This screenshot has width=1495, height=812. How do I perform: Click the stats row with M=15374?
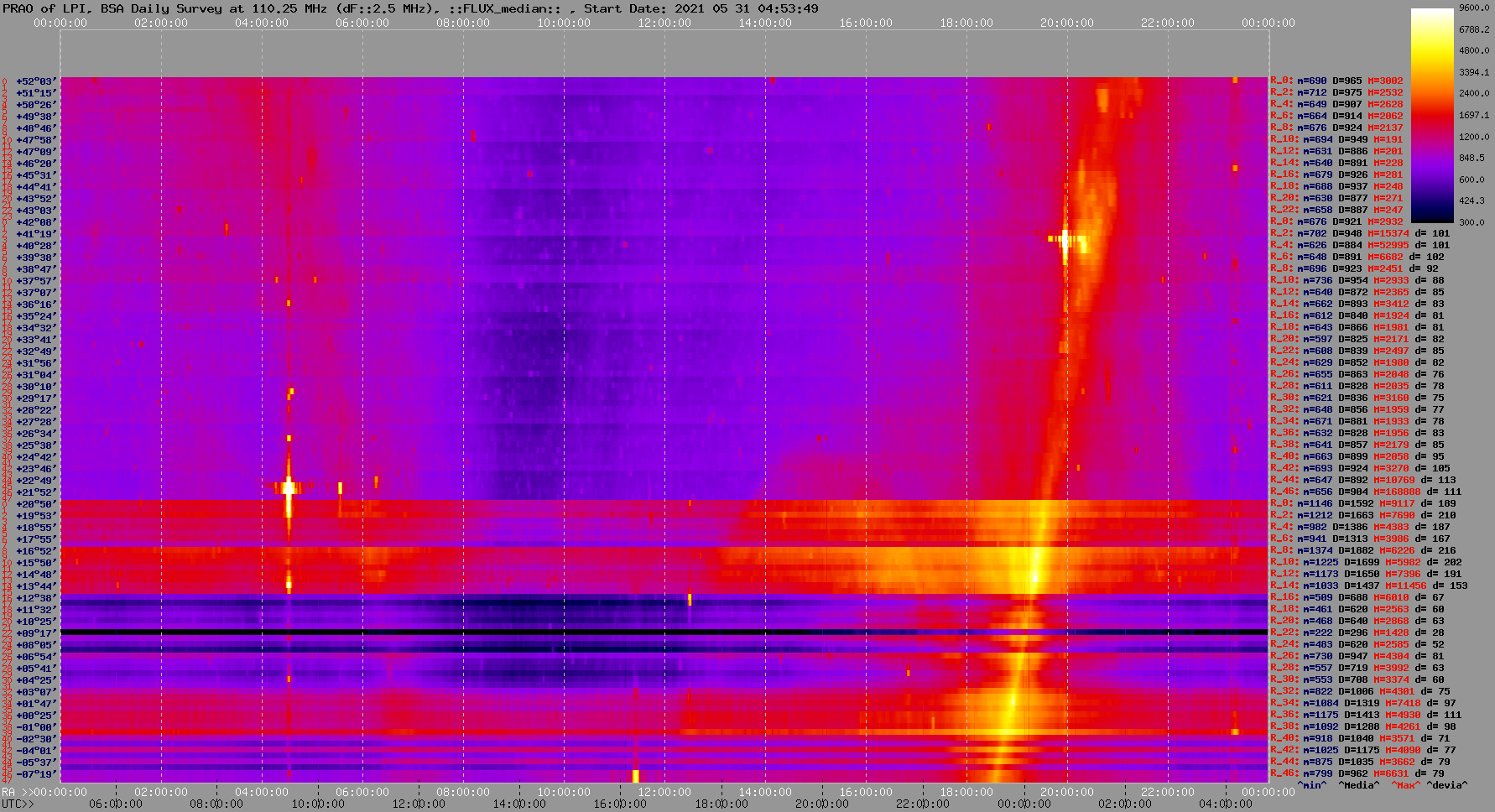coord(1360,234)
